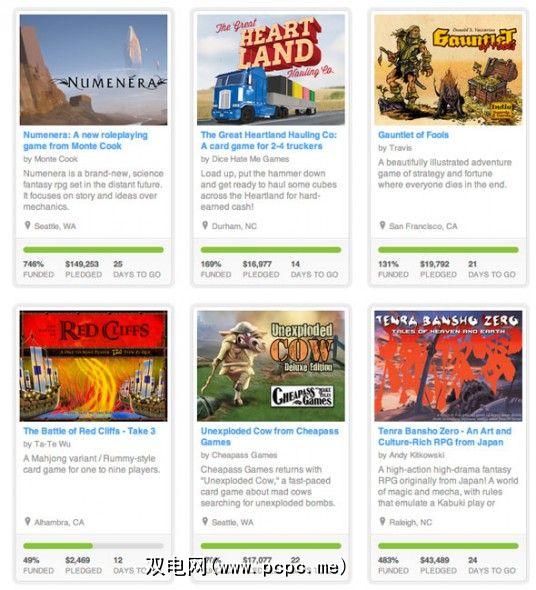Open the Tenra Bansho Zero cover image
Viewport: 536px width, 590px height.
click(x=448, y=366)
